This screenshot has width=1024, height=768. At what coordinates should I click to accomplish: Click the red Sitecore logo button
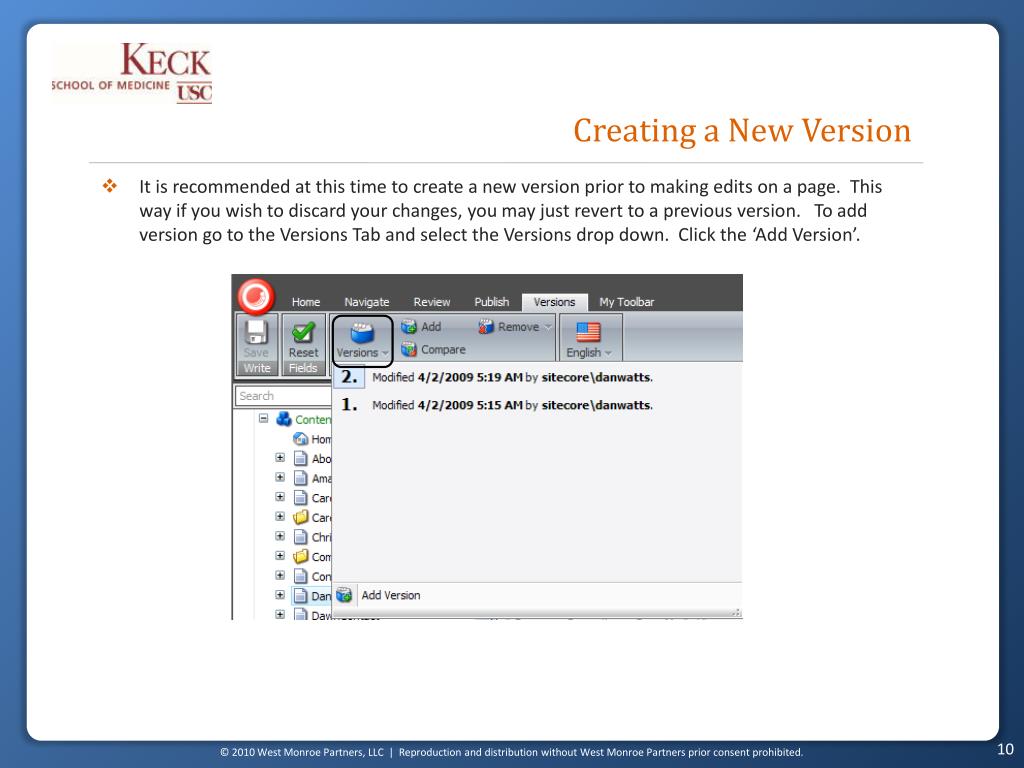coord(255,297)
